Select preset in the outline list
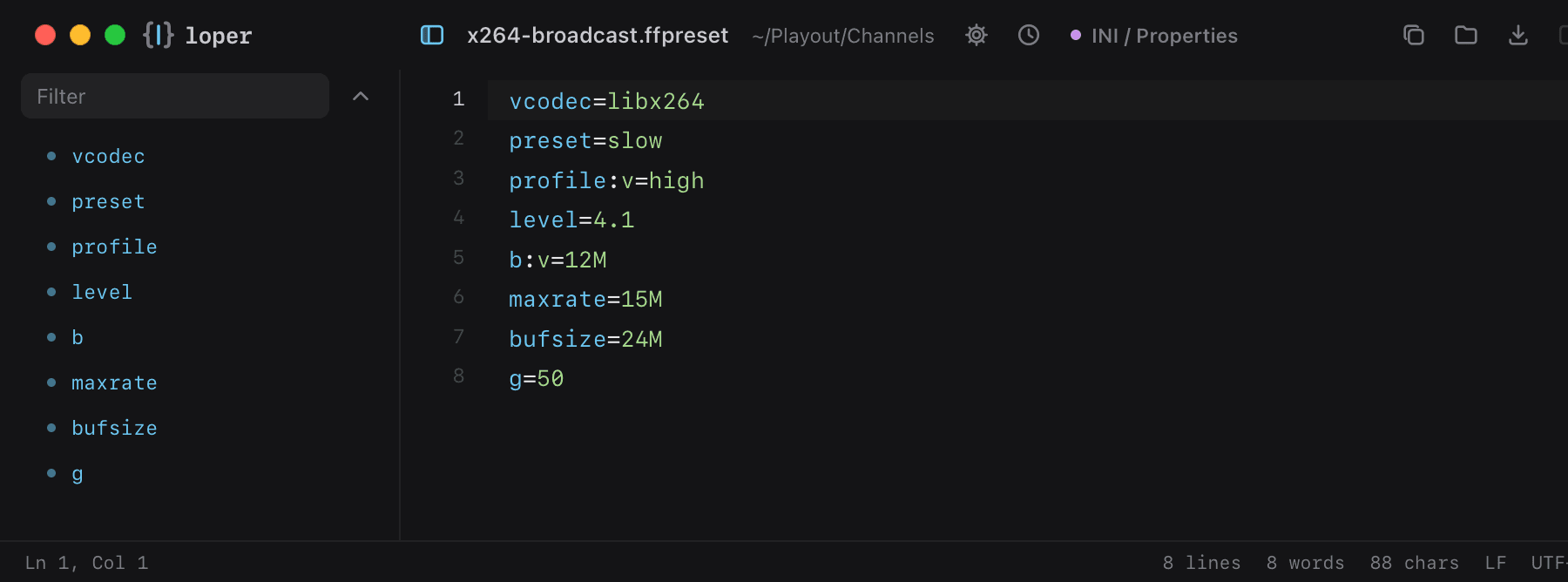The image size is (1568, 582). [108, 202]
